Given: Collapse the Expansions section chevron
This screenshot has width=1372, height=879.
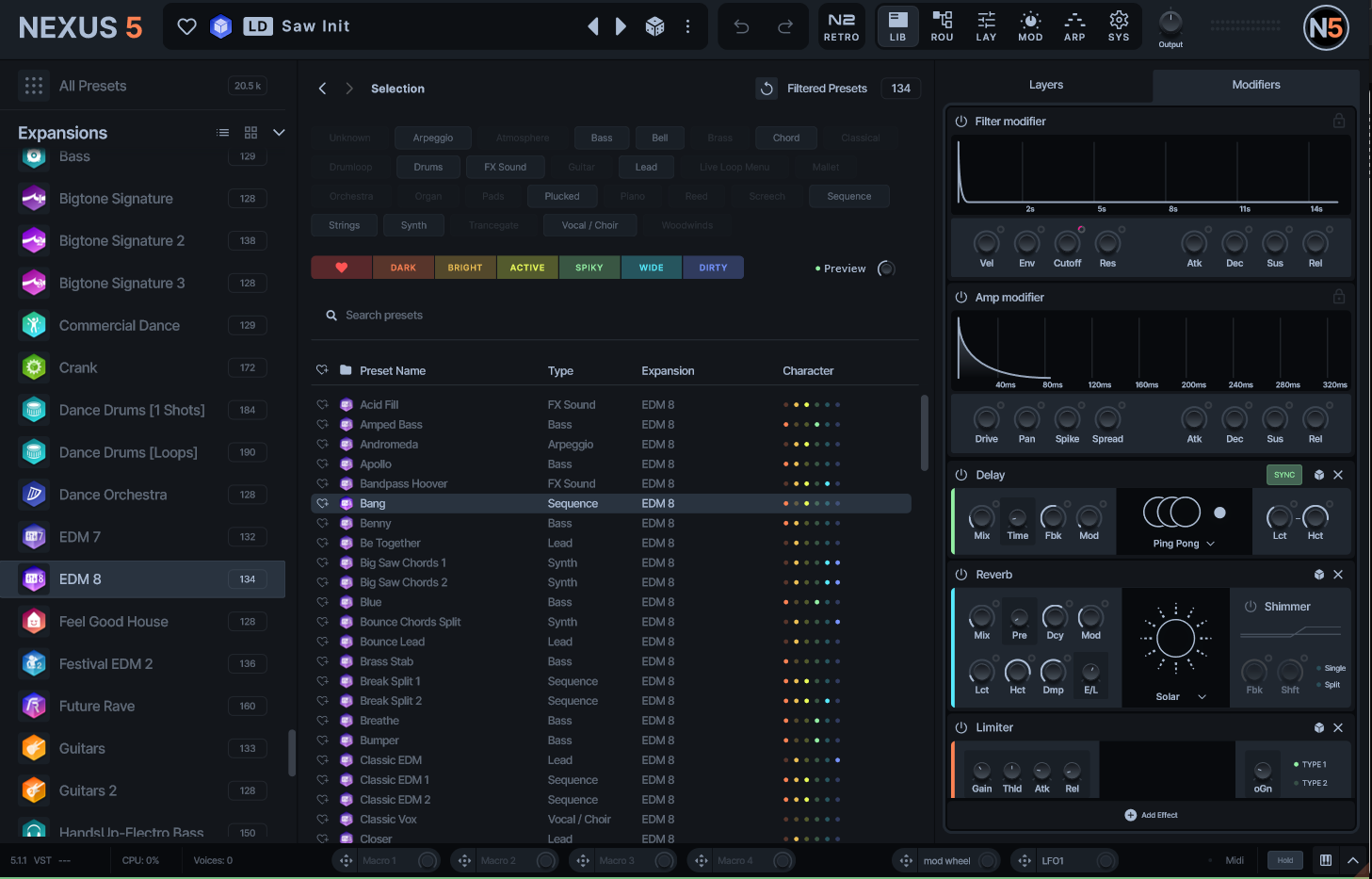Looking at the screenshot, I should click(x=279, y=133).
